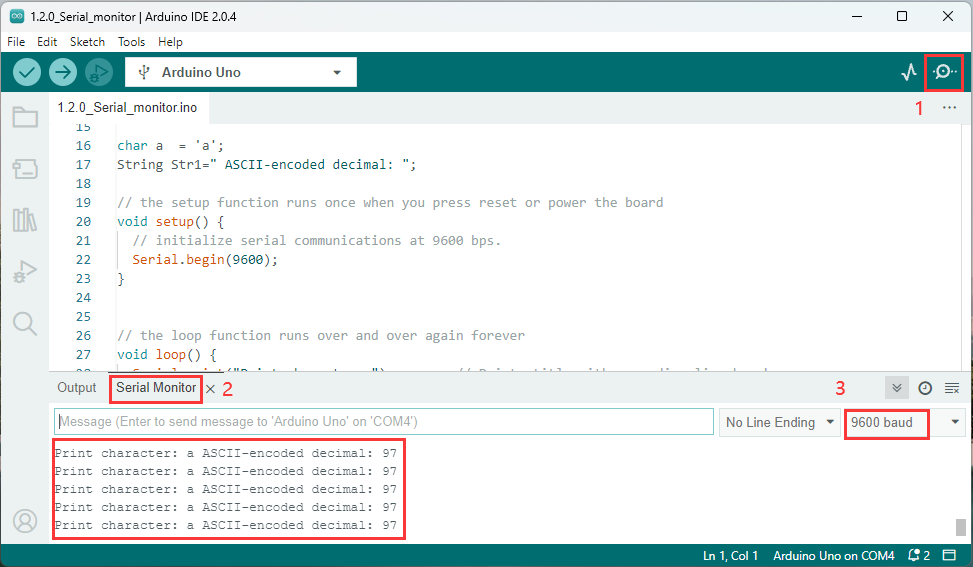Click the Verify checkmark button
Viewport: 973px width, 567px height.
(x=27, y=73)
